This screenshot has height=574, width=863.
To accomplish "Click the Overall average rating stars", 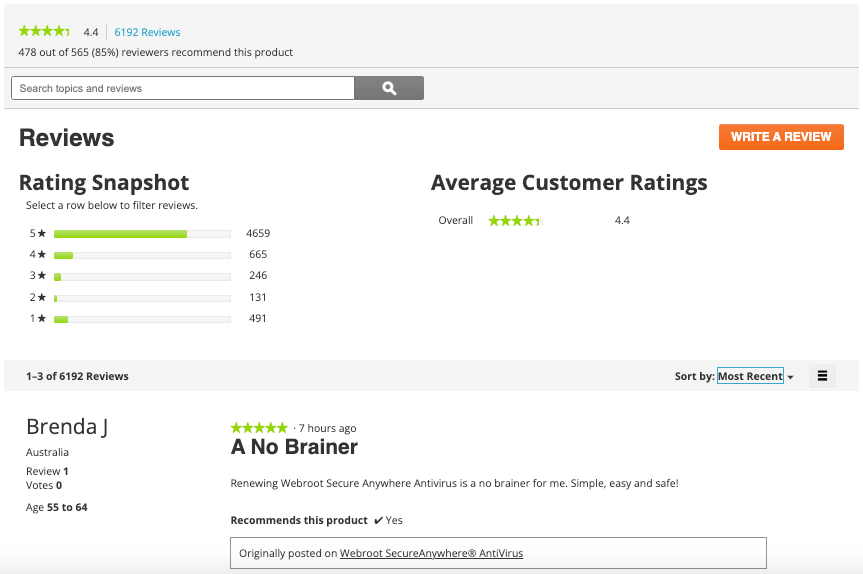I will pos(514,220).
